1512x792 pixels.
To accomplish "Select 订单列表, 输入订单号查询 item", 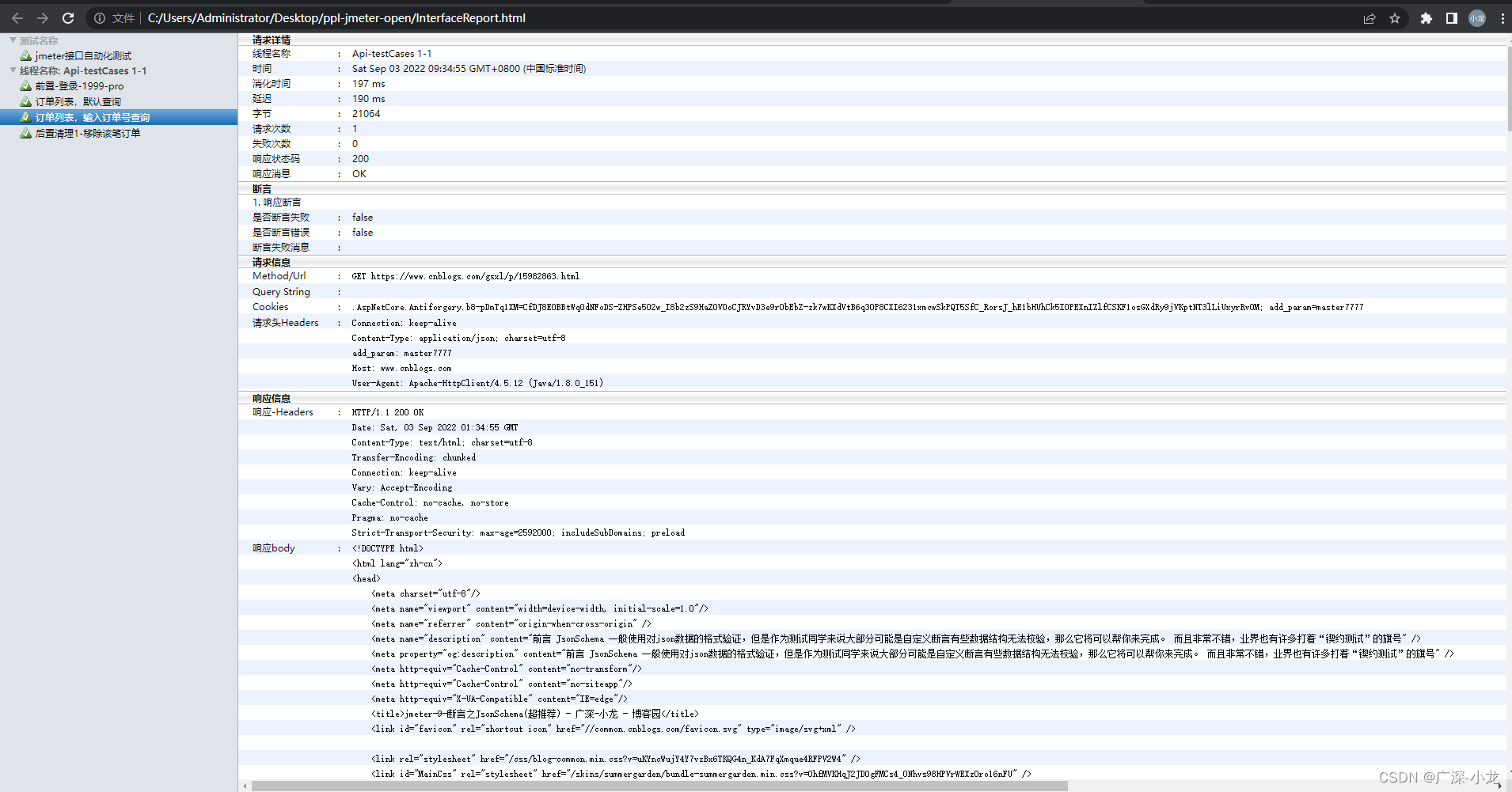I will (119, 117).
